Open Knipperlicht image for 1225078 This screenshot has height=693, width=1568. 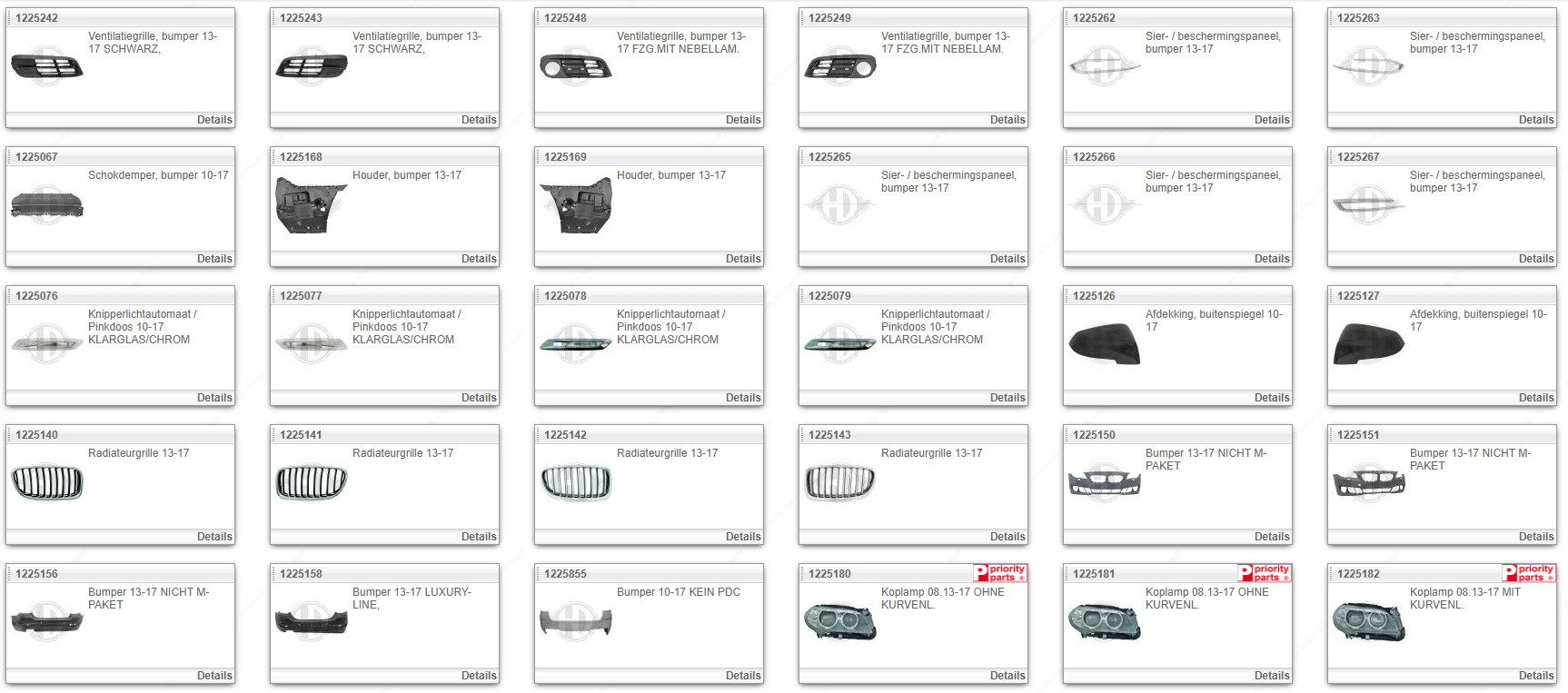[576, 344]
